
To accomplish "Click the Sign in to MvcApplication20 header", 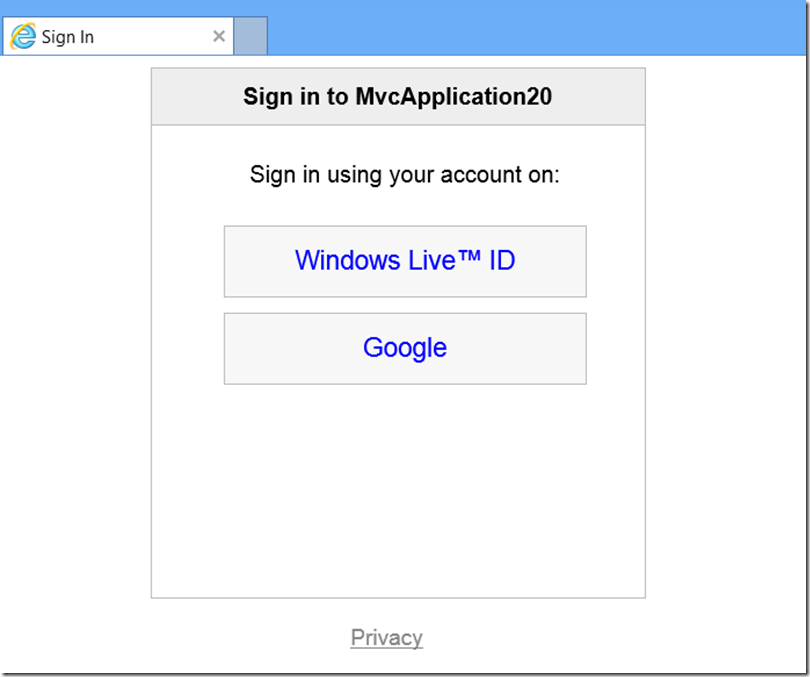I will pos(398,97).
